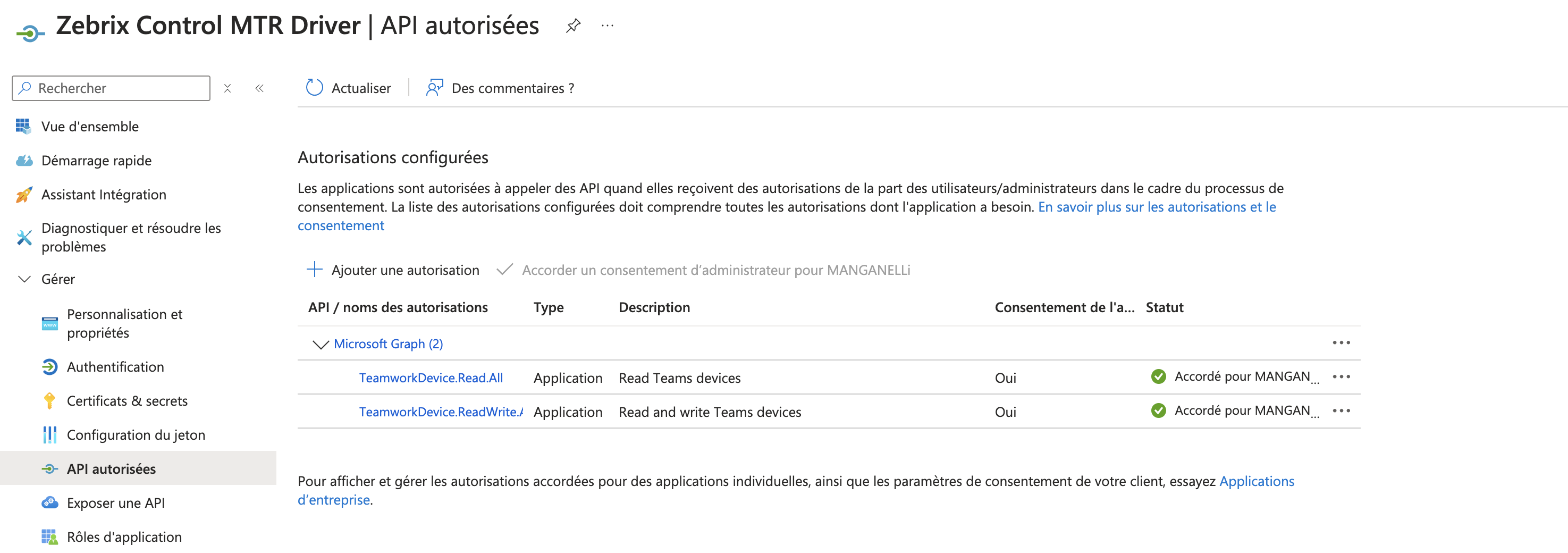1568x553 pixels.
Task: Focus the Rechercher search field
Action: point(111,88)
